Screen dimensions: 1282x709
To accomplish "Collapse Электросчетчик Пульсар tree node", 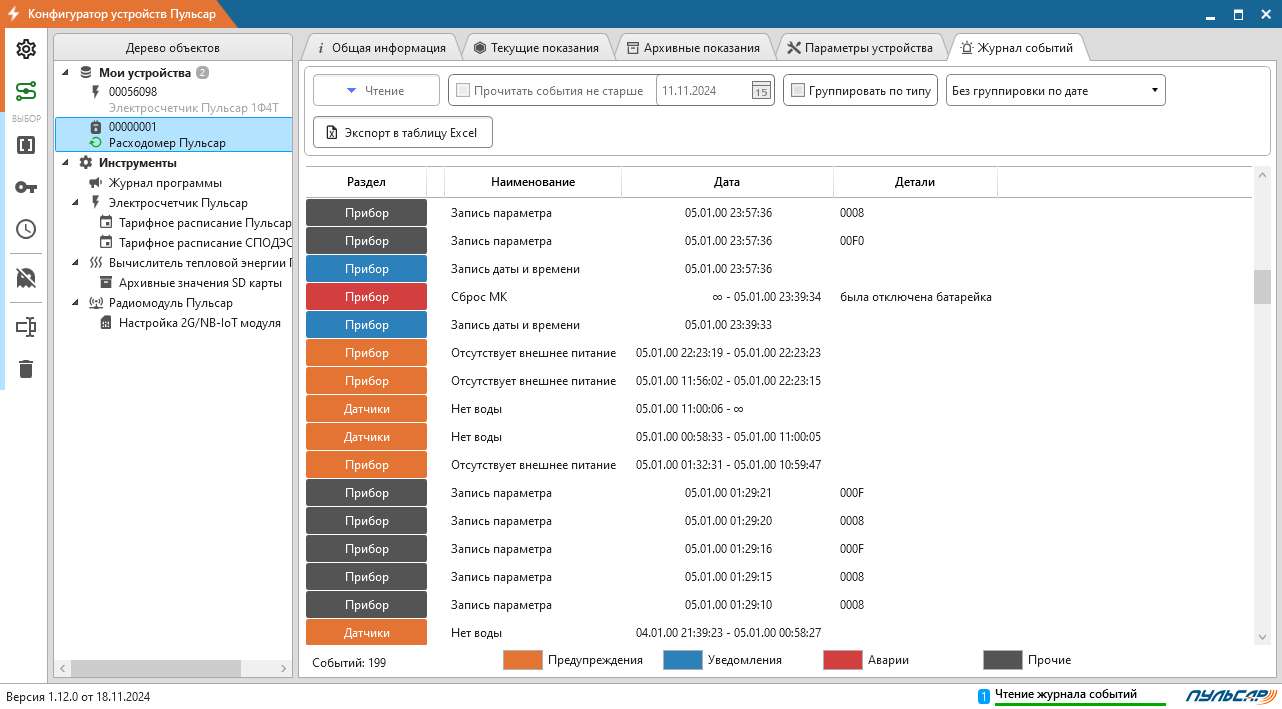I will (x=76, y=203).
